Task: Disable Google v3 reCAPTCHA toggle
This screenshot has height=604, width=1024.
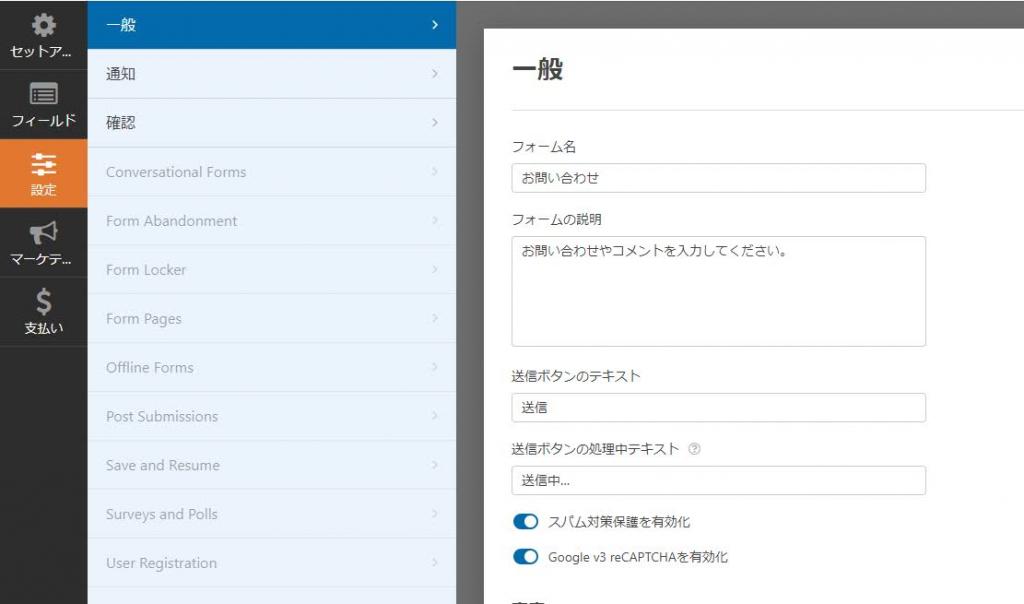Action: coord(525,557)
